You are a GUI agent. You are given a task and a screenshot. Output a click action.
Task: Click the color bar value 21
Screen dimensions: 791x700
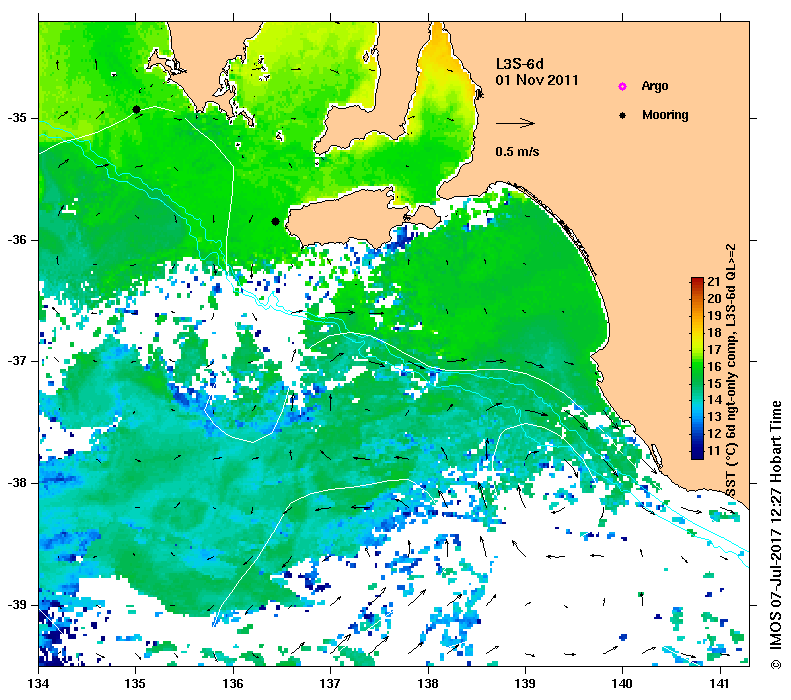point(714,282)
